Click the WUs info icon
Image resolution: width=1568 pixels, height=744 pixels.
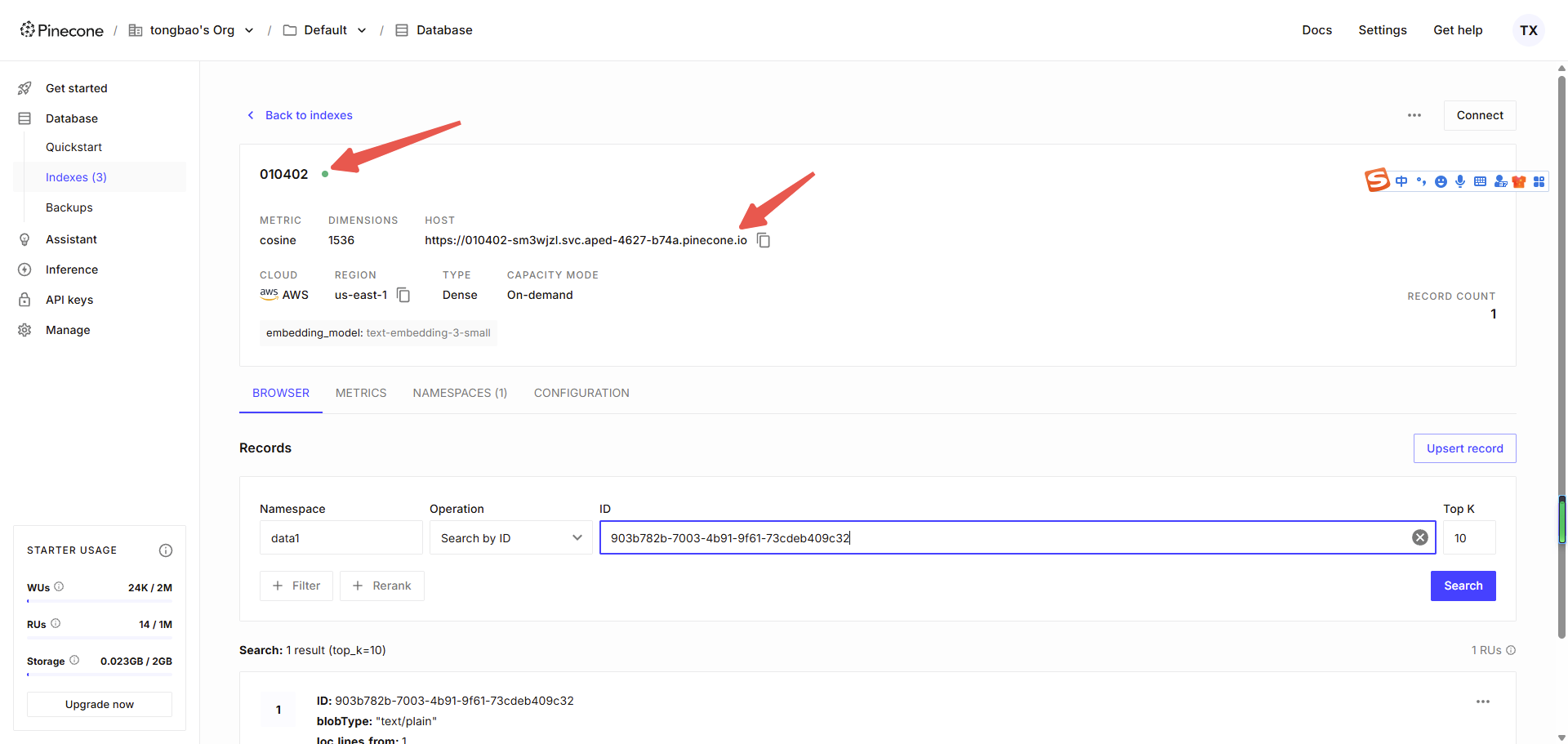point(59,586)
